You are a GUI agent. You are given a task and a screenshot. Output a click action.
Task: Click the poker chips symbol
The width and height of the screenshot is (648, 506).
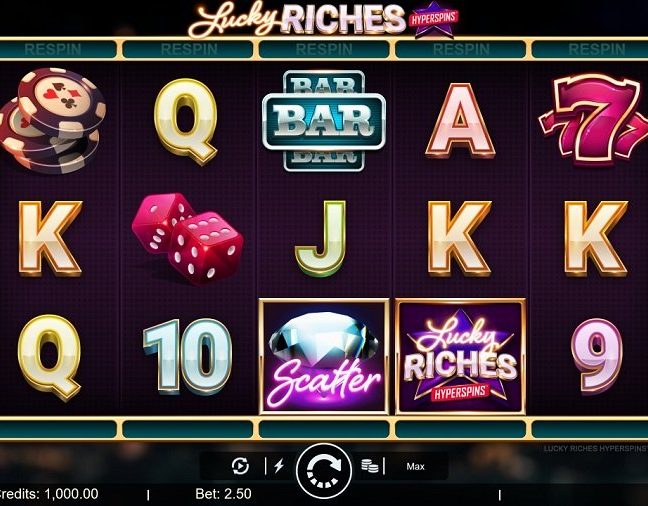(x=52, y=120)
